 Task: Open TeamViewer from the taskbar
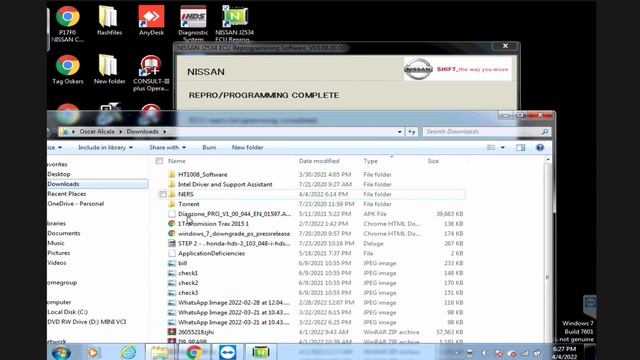(227, 352)
